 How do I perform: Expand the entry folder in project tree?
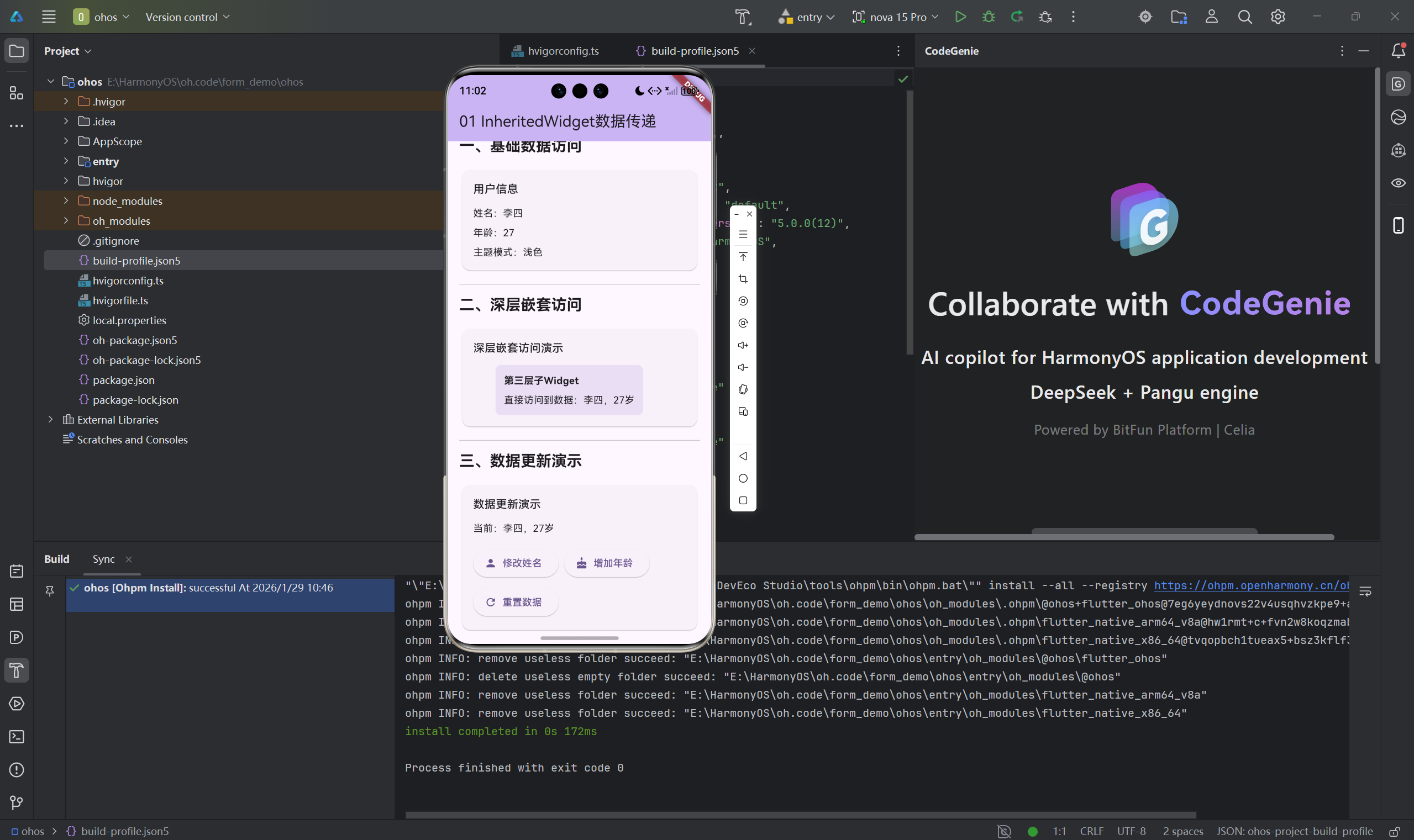66,161
